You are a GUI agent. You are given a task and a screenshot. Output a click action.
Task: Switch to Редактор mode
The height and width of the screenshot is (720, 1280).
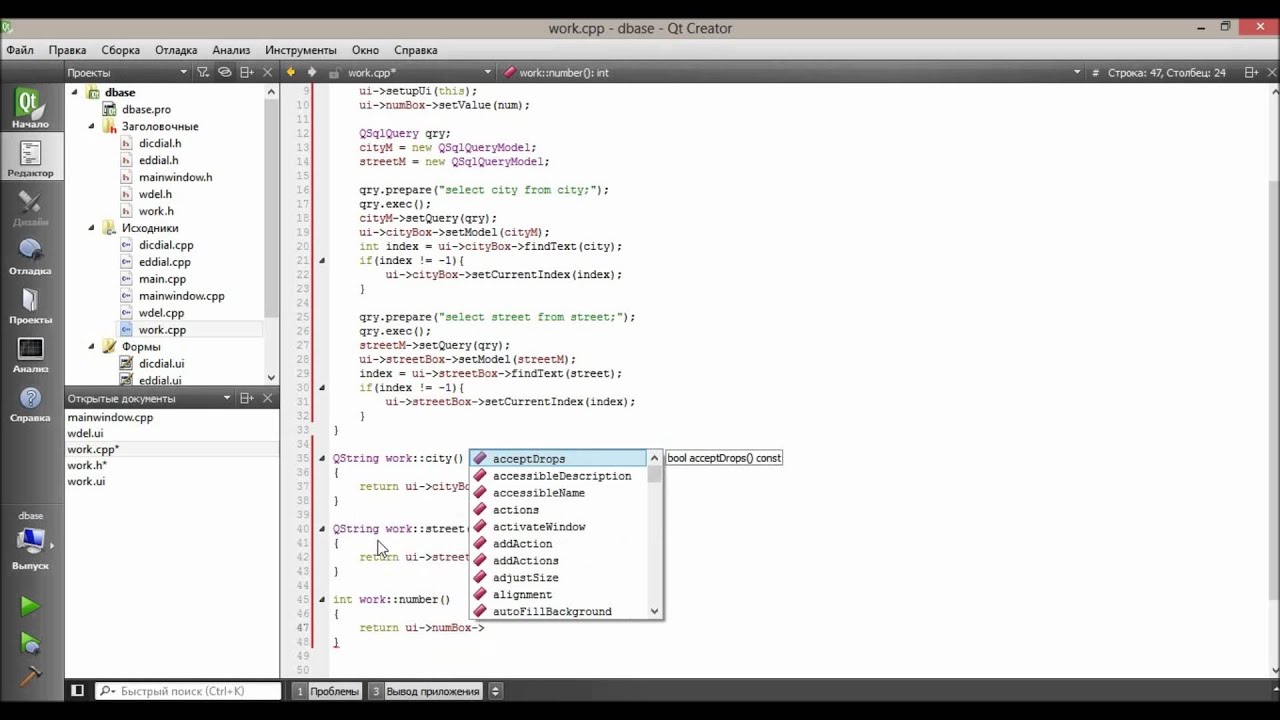[30, 158]
